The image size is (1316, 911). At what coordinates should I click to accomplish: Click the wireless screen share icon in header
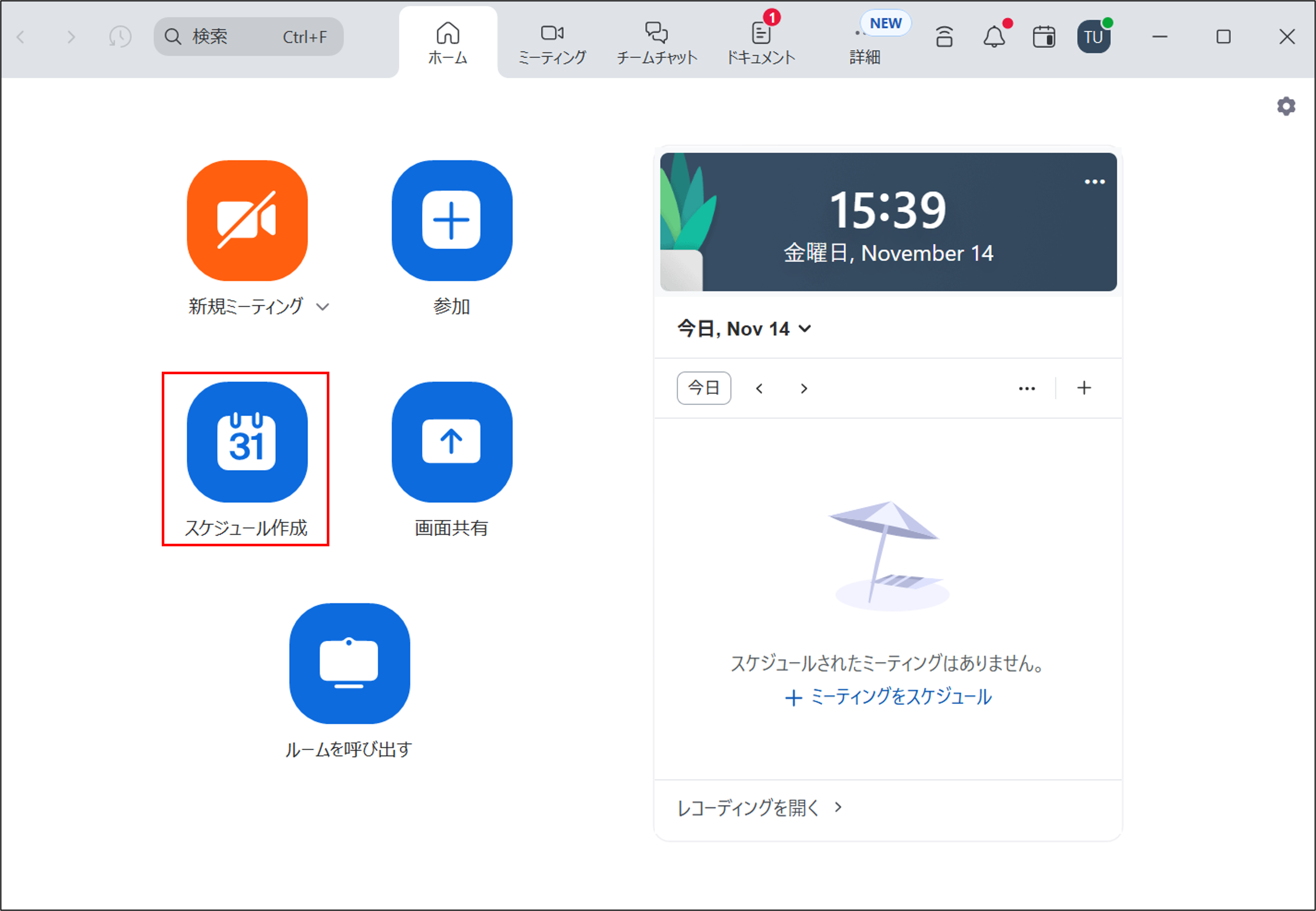pyautogui.click(x=944, y=37)
